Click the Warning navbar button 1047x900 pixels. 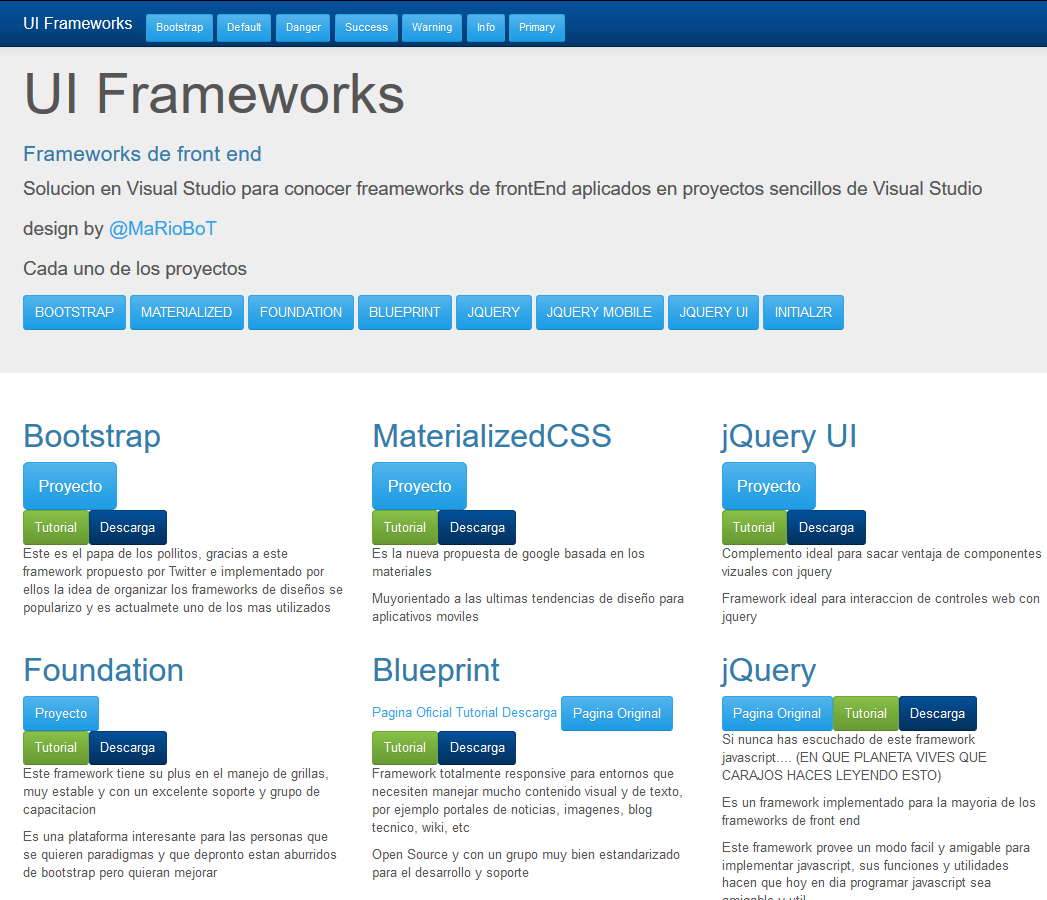(431, 27)
